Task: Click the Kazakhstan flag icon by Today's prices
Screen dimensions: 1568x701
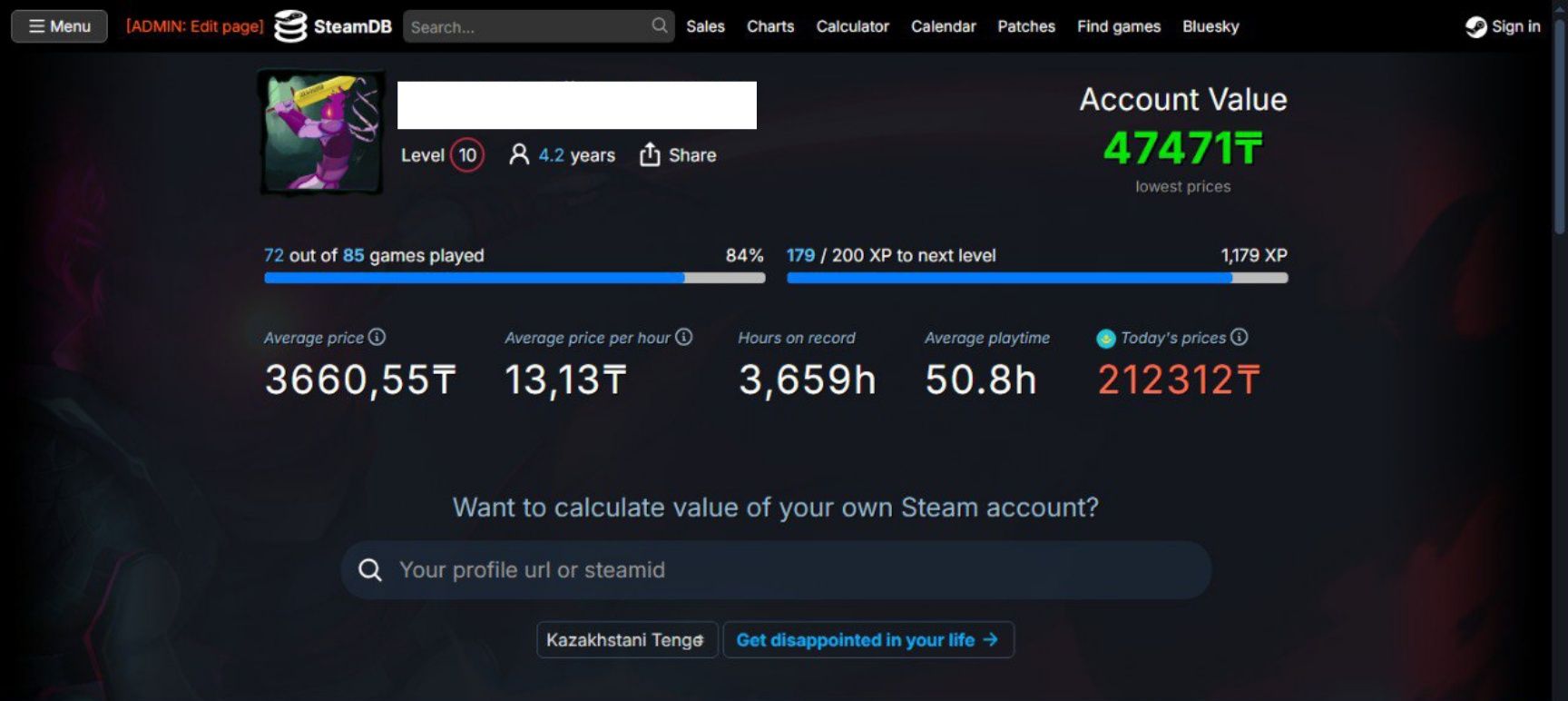Action: (1105, 339)
